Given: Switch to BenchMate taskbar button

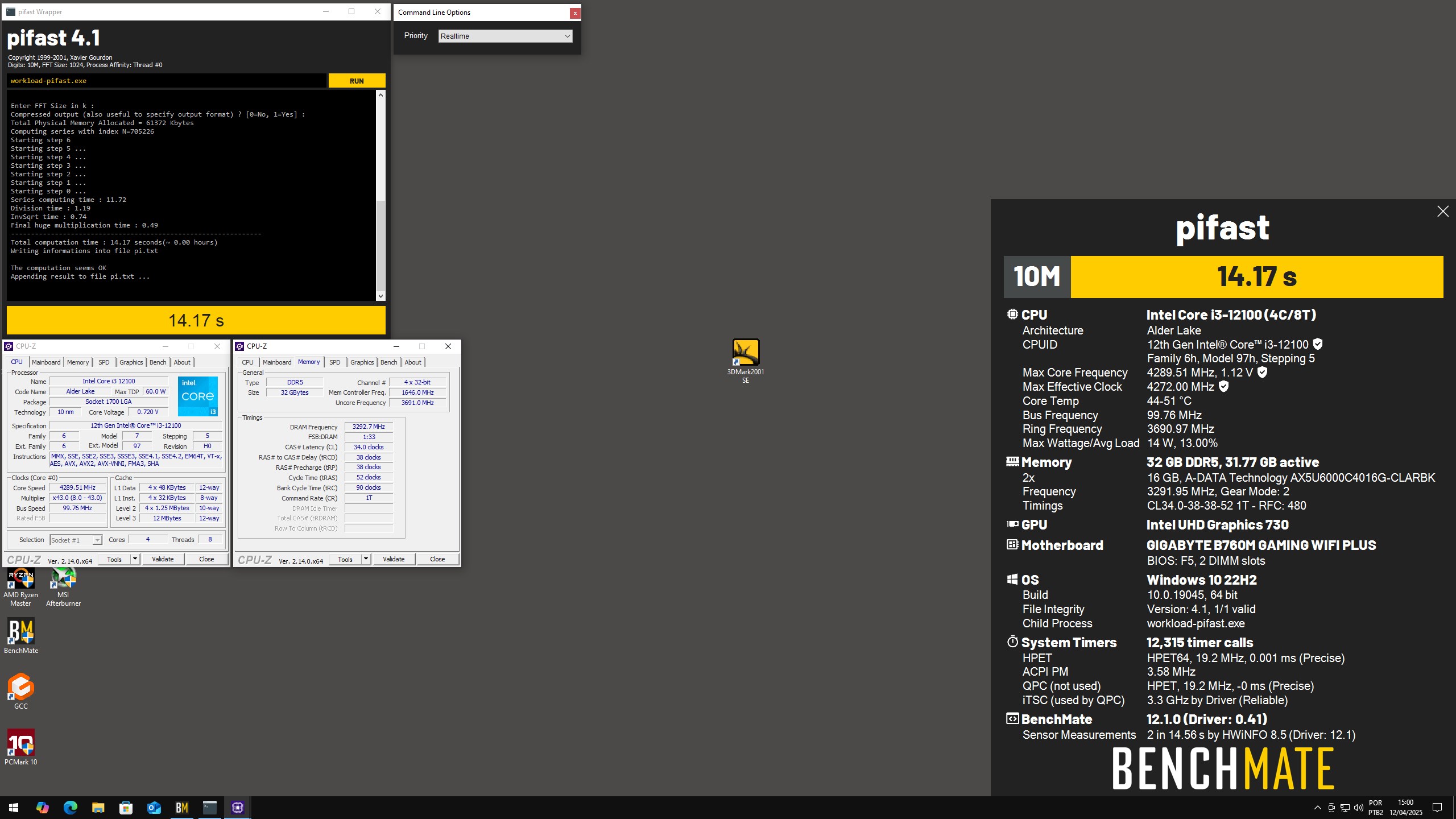Looking at the screenshot, I should point(182,808).
